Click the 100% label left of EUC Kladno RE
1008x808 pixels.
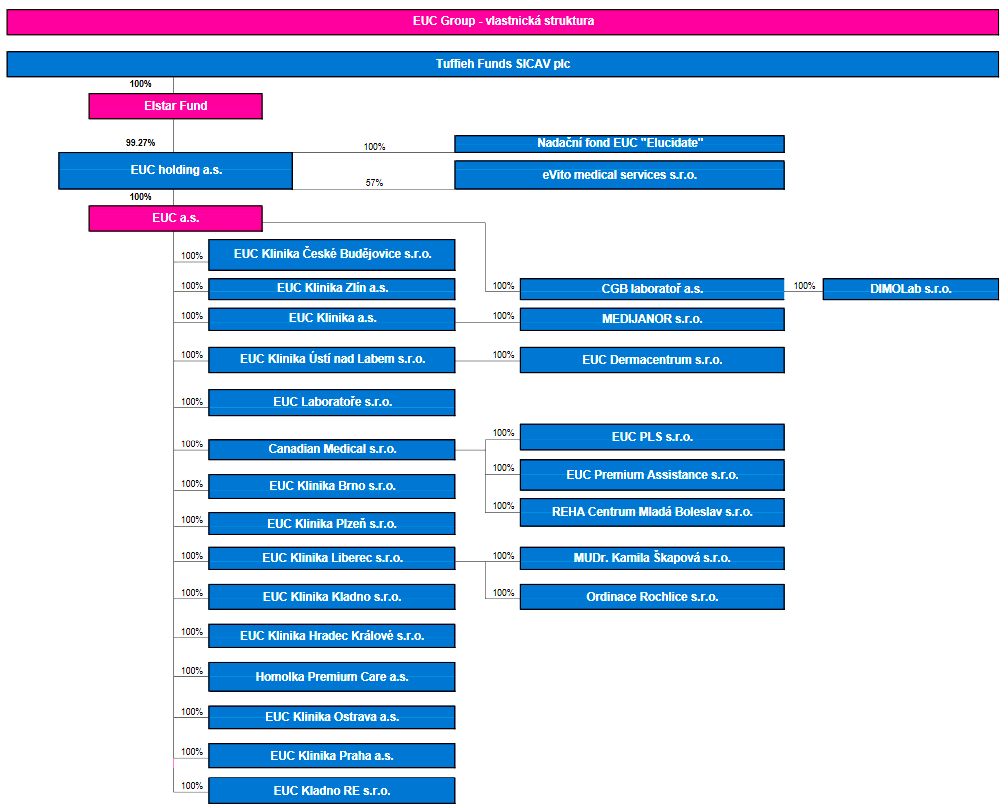192,786
